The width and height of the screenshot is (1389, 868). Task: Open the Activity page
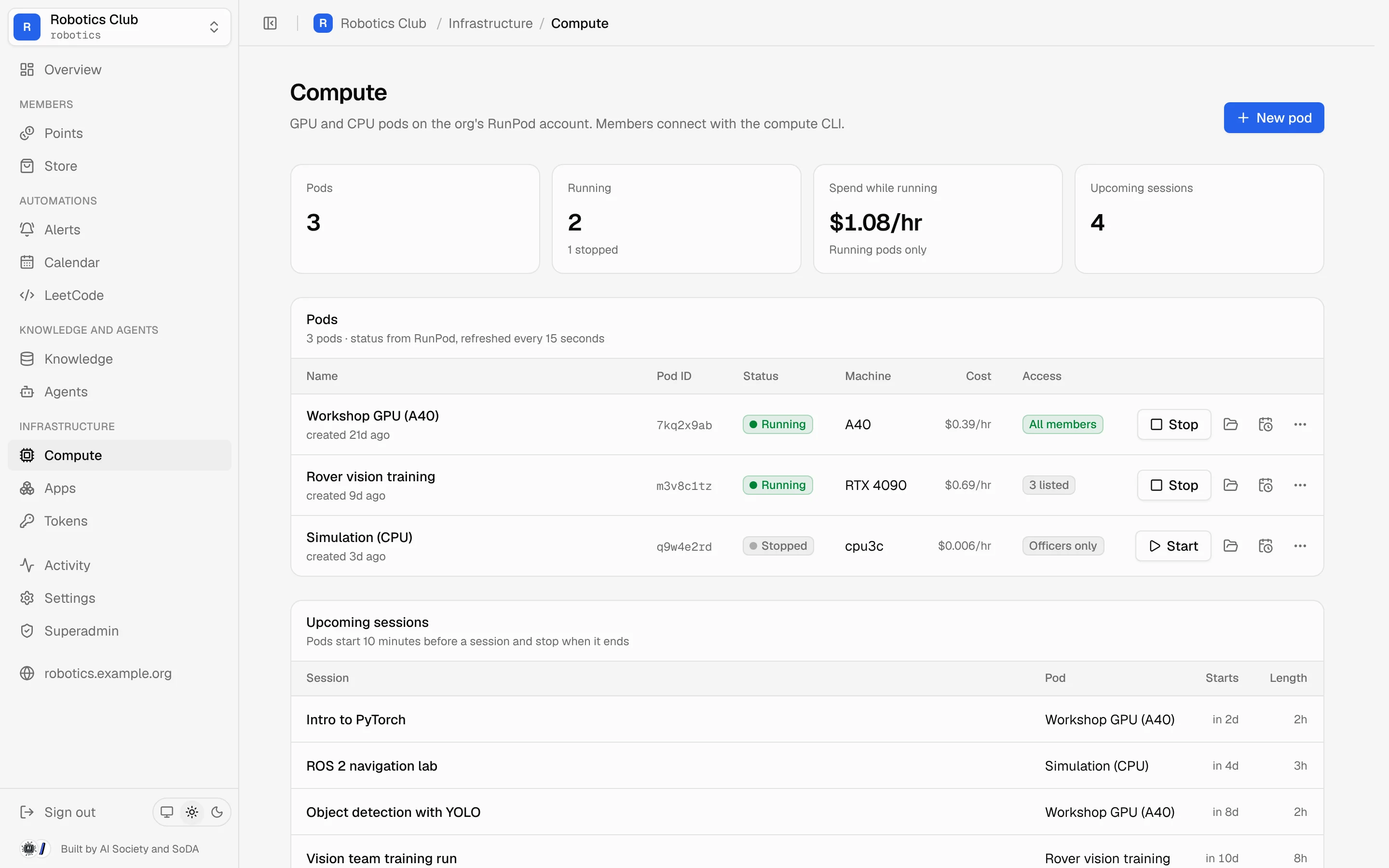pos(120,565)
